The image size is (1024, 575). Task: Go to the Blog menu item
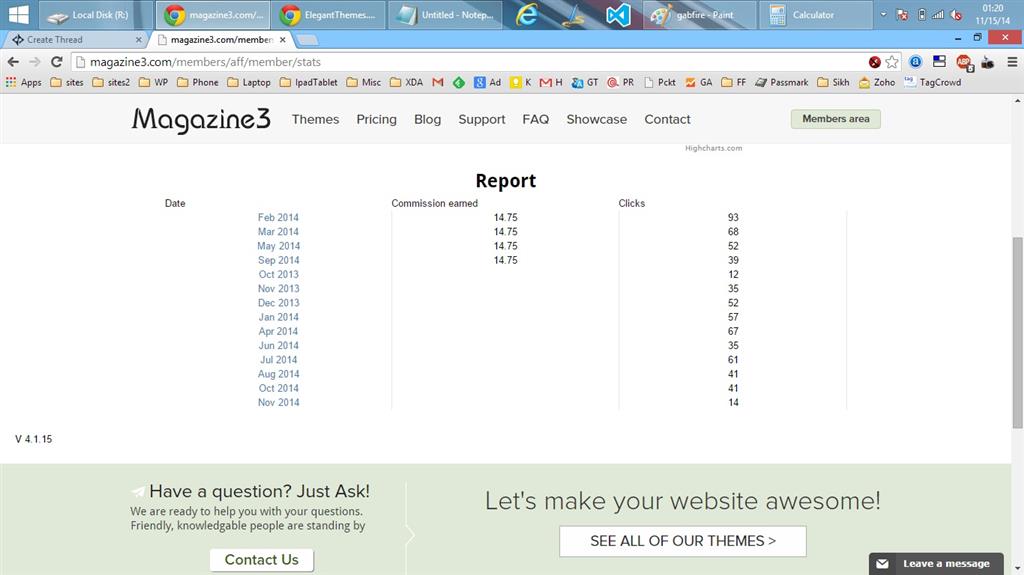tap(428, 120)
